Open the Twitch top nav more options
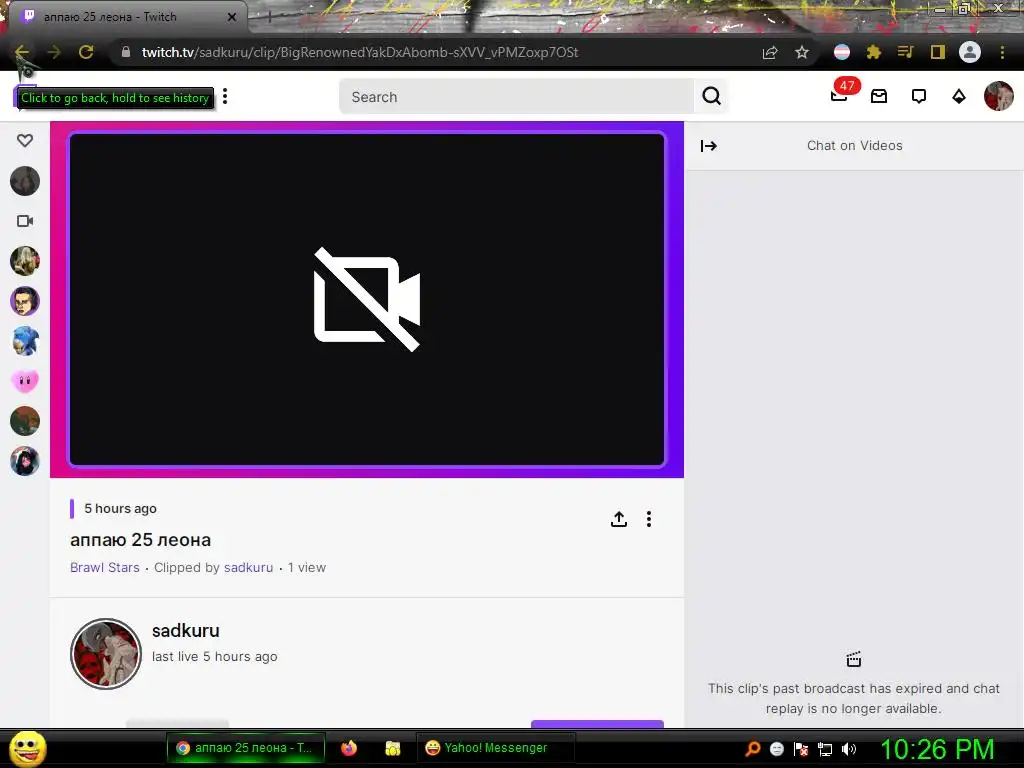The height and width of the screenshot is (768, 1024). [x=225, y=97]
